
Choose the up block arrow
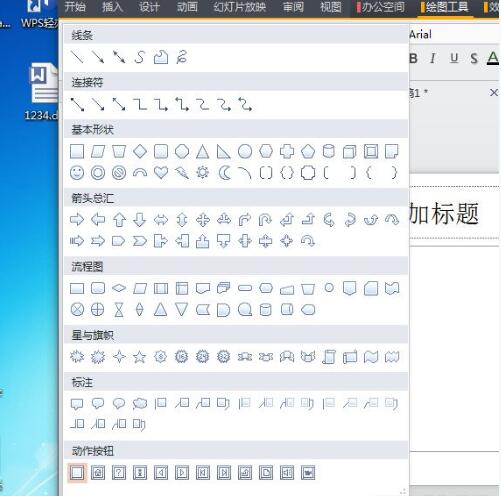[119, 220]
